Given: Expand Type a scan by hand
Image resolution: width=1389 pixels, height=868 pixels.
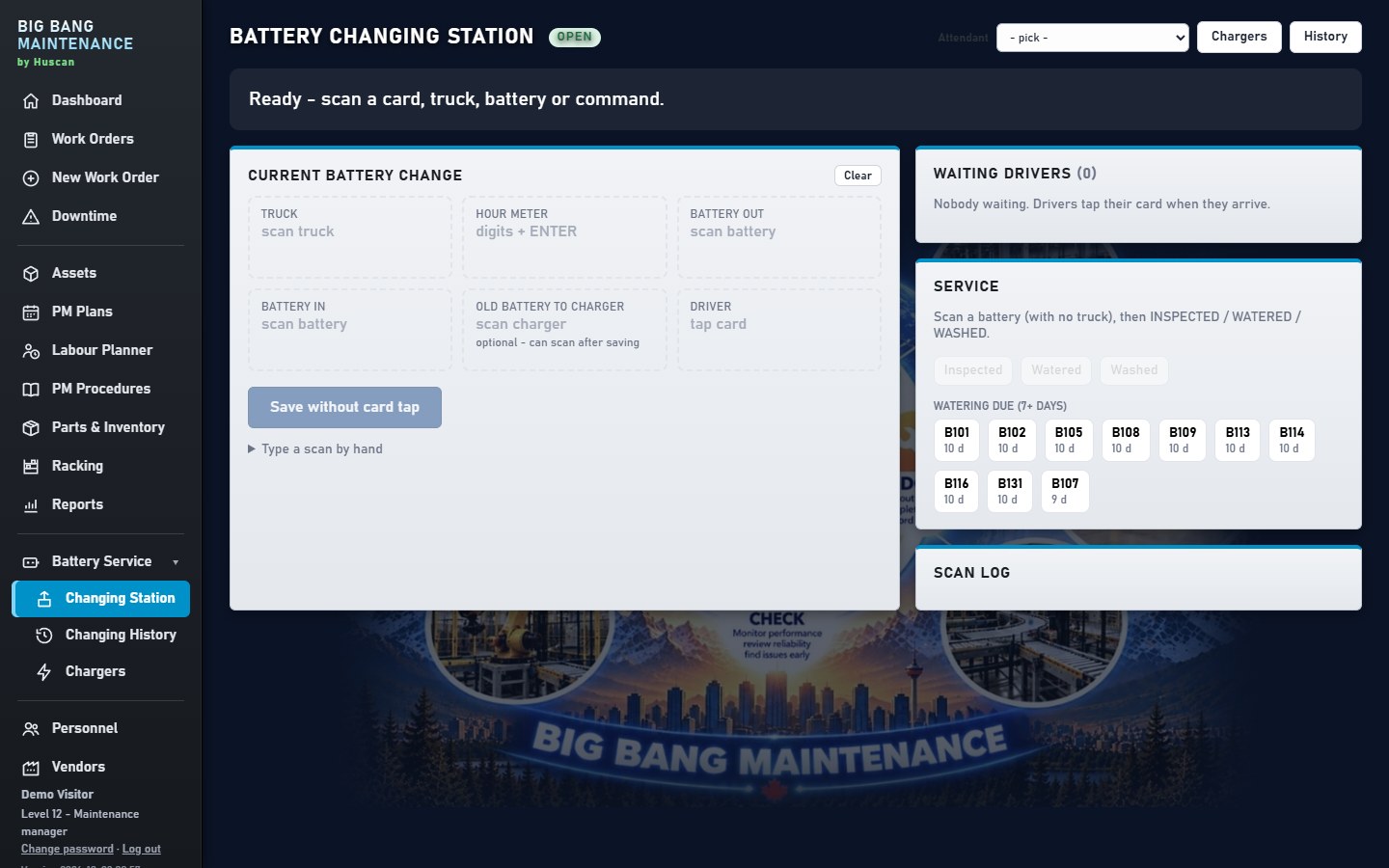Looking at the screenshot, I should [x=315, y=448].
